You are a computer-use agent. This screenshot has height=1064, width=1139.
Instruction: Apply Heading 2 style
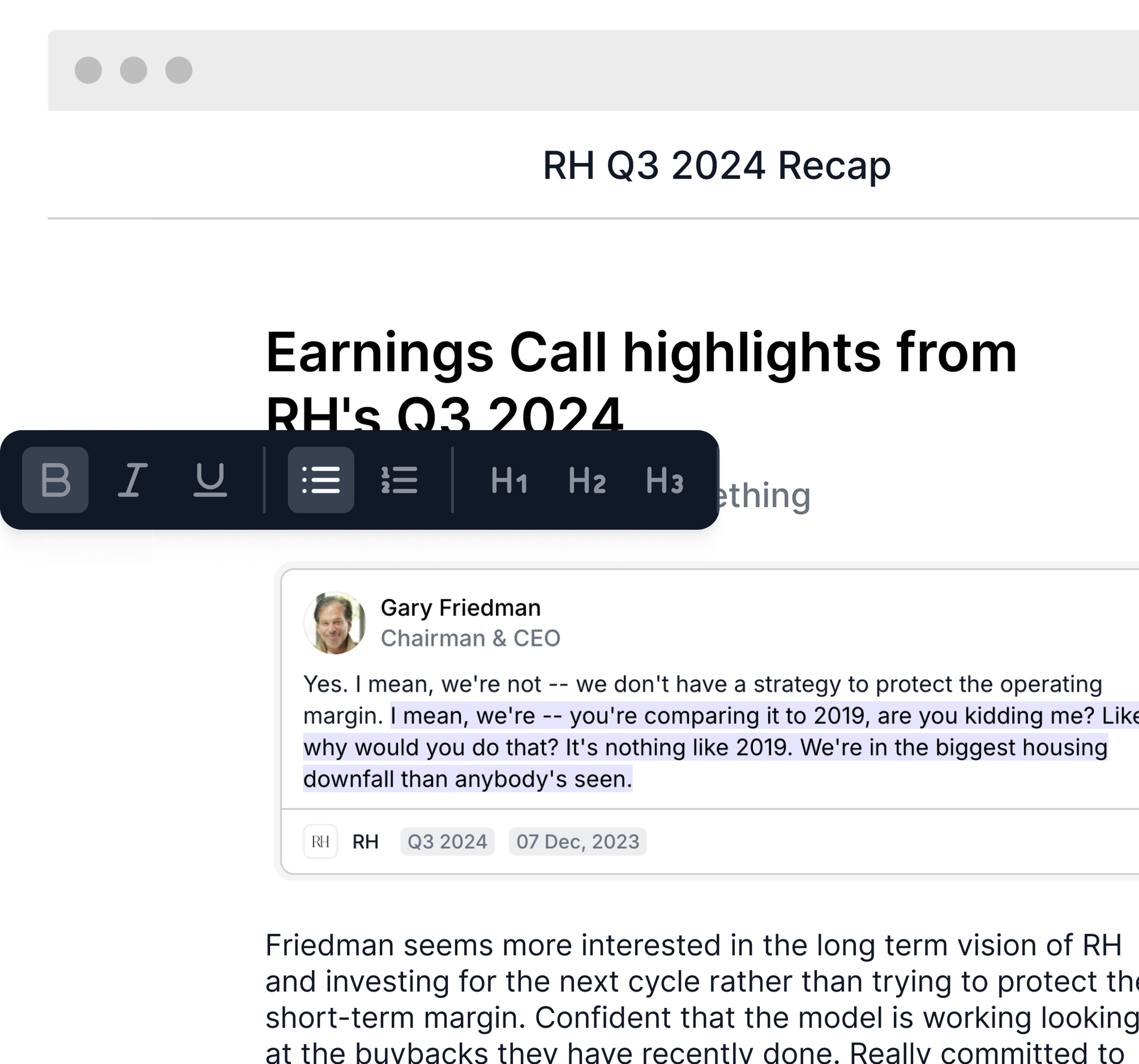click(587, 480)
